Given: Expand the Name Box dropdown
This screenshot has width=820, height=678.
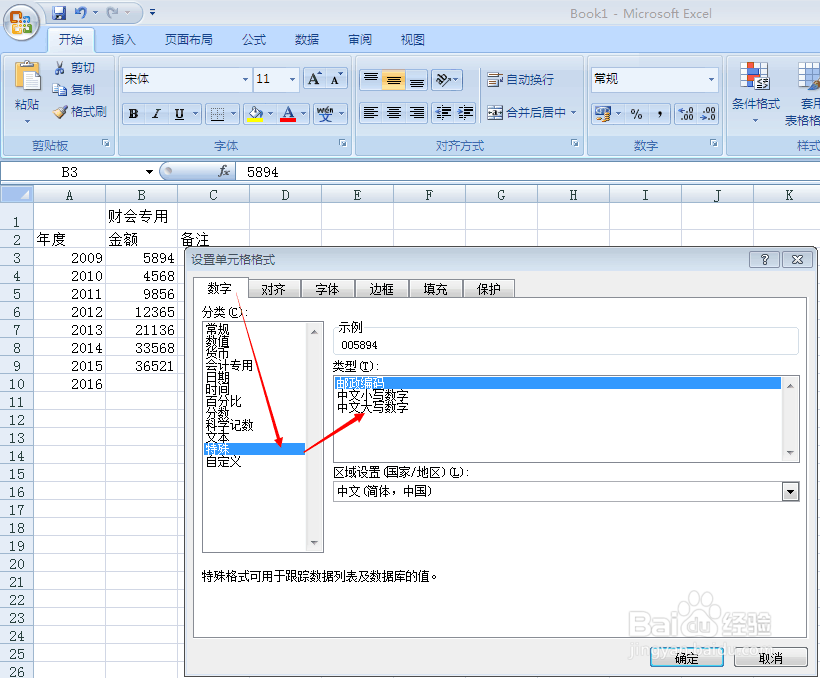Looking at the screenshot, I should pos(149,172).
